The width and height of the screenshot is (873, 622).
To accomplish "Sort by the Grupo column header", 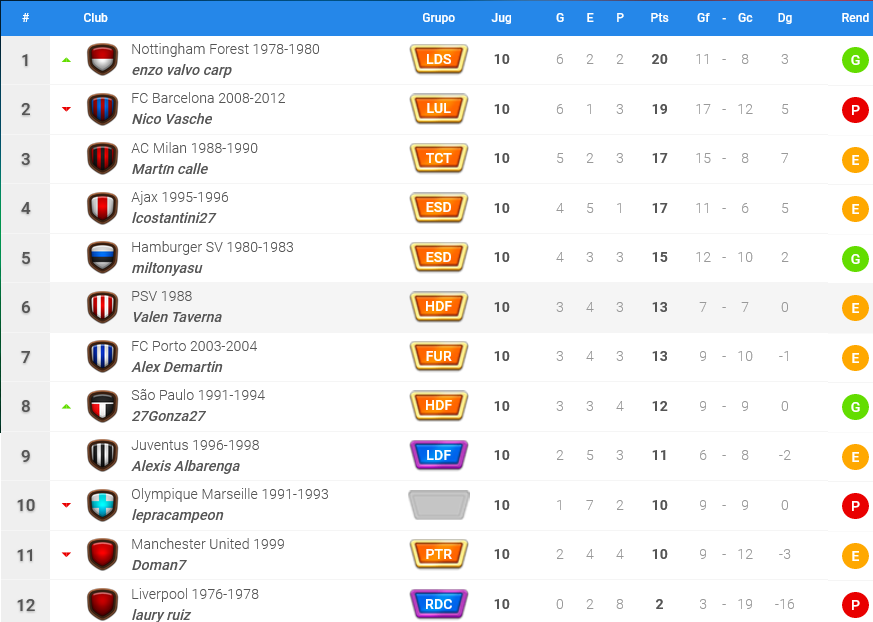I will pos(438,18).
